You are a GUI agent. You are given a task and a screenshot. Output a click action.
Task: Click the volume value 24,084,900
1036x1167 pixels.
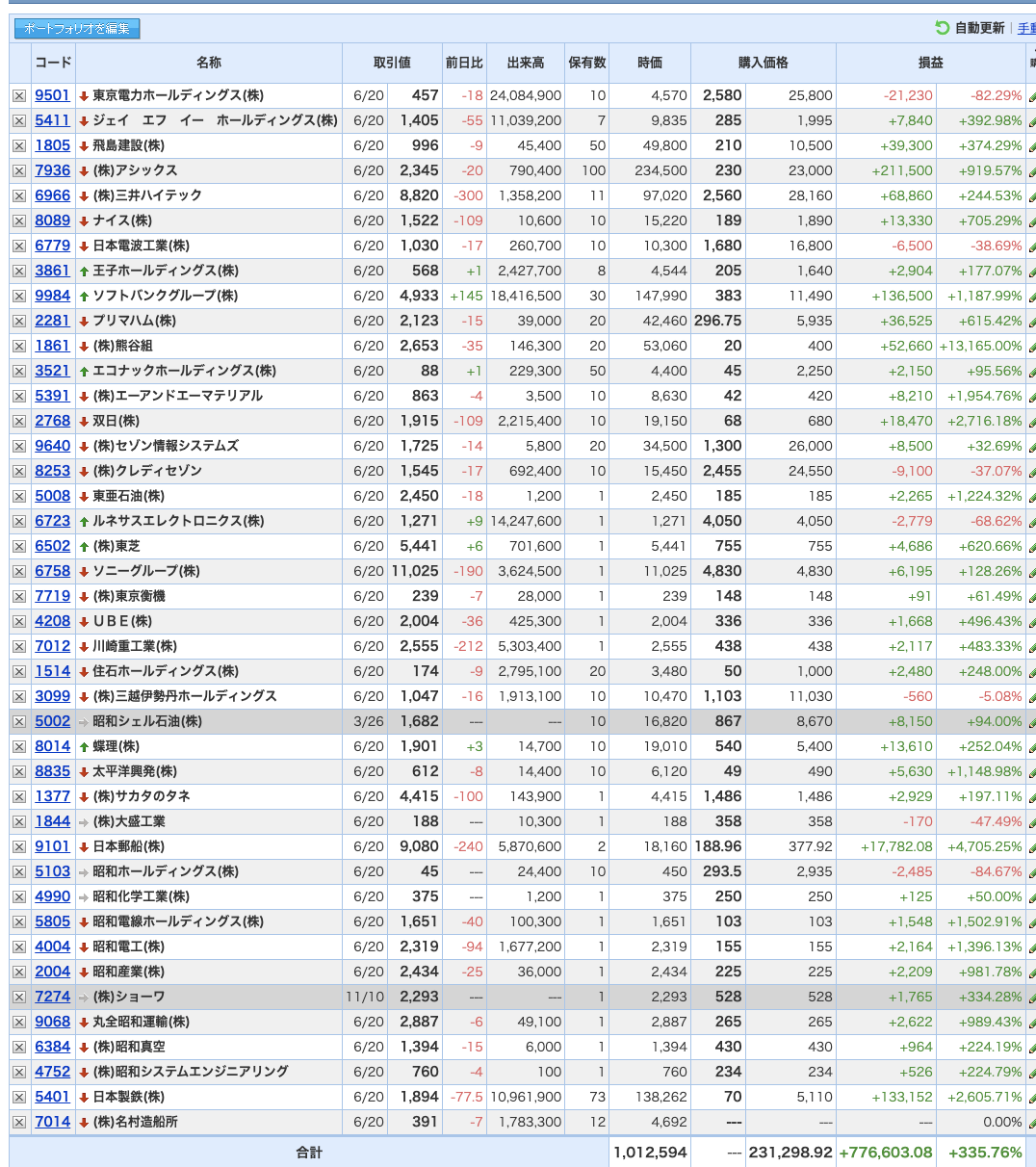[526, 95]
